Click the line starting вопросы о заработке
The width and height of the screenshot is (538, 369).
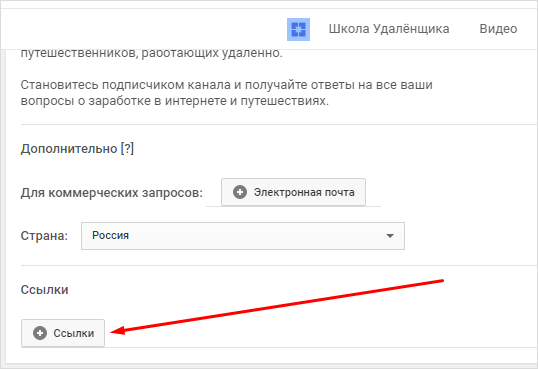point(175,101)
